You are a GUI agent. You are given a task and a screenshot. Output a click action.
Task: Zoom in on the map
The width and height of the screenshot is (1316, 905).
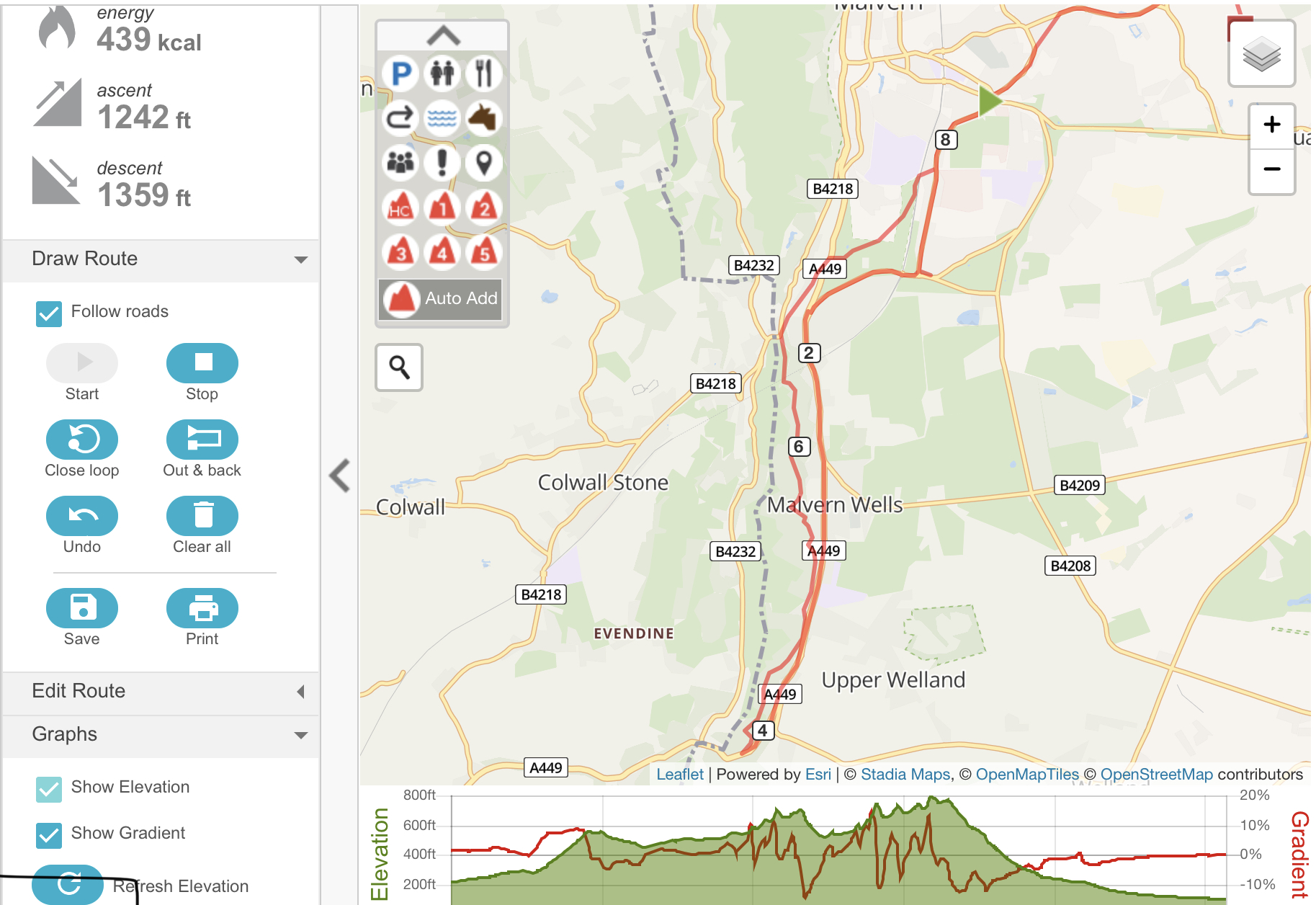tap(1271, 125)
